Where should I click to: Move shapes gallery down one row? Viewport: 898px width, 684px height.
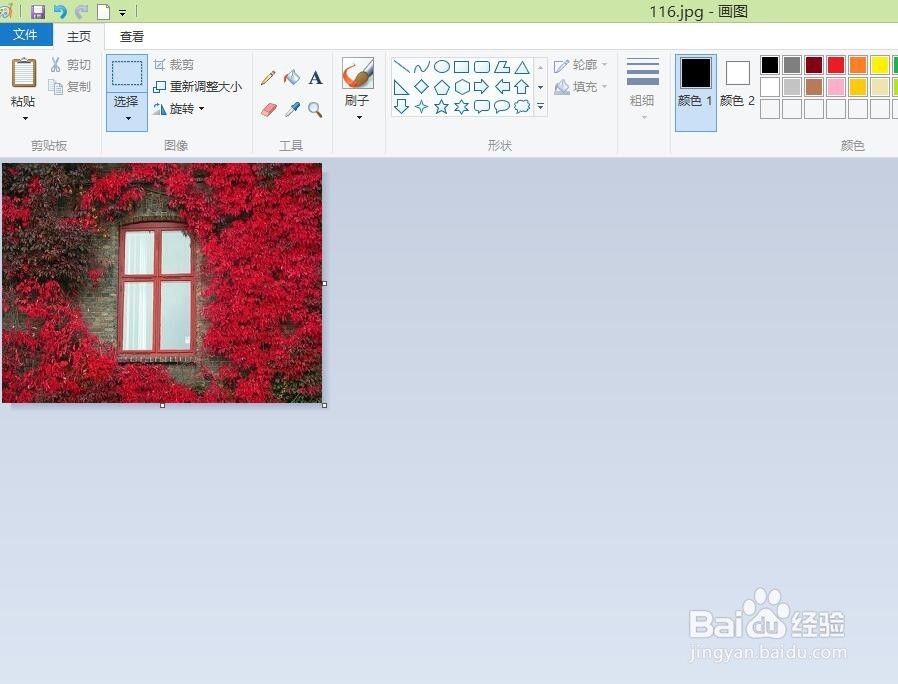(541, 87)
